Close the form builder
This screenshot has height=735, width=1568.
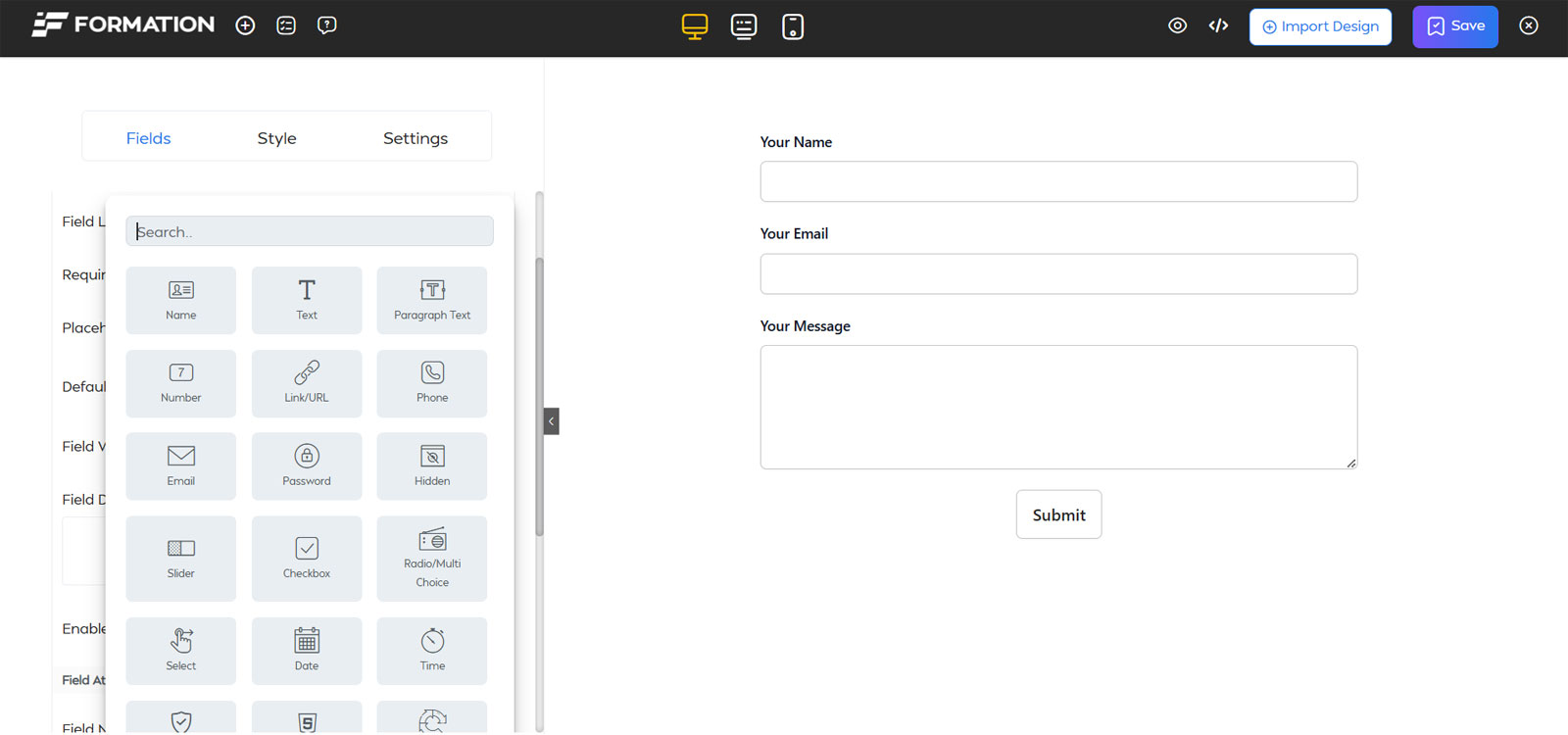pos(1529,25)
